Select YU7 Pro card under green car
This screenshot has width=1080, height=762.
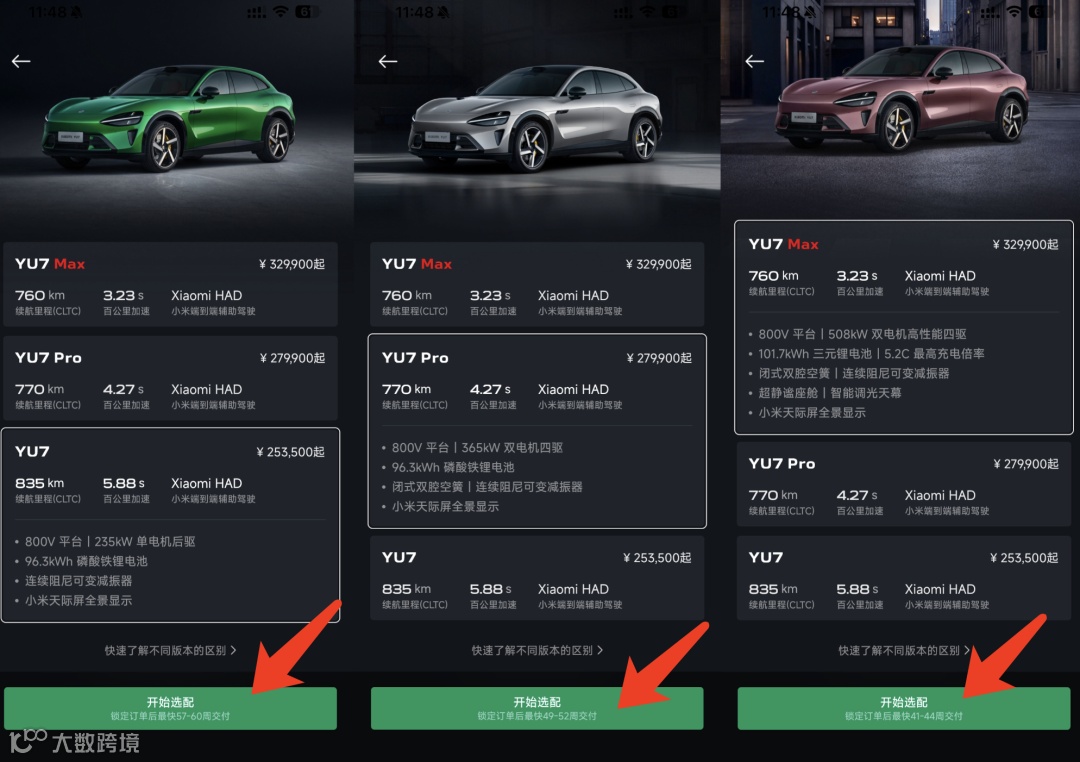[x=170, y=378]
